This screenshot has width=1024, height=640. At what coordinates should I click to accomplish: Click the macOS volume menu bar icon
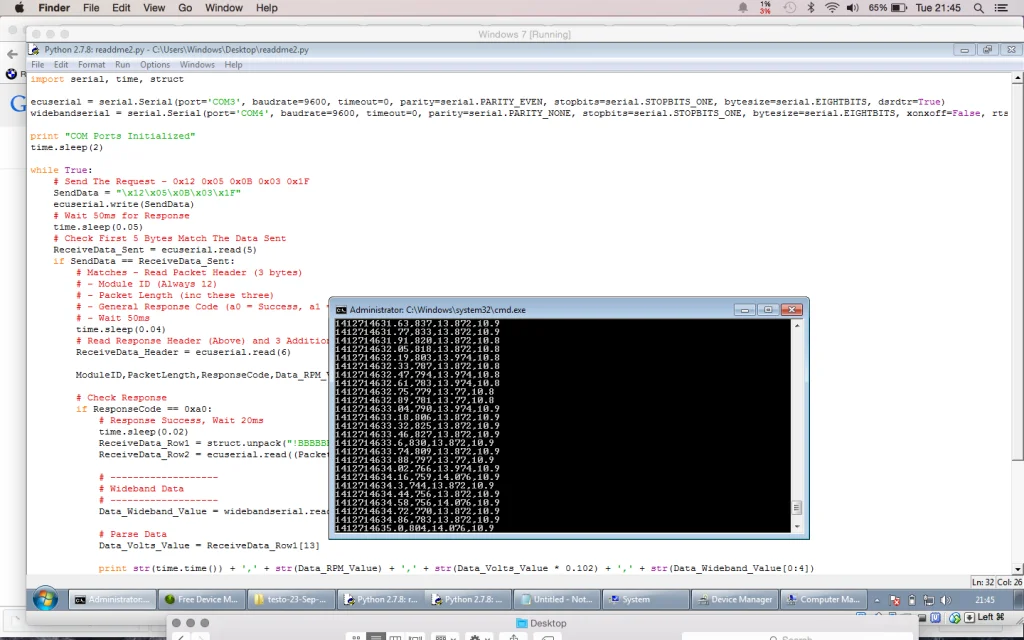(x=853, y=8)
